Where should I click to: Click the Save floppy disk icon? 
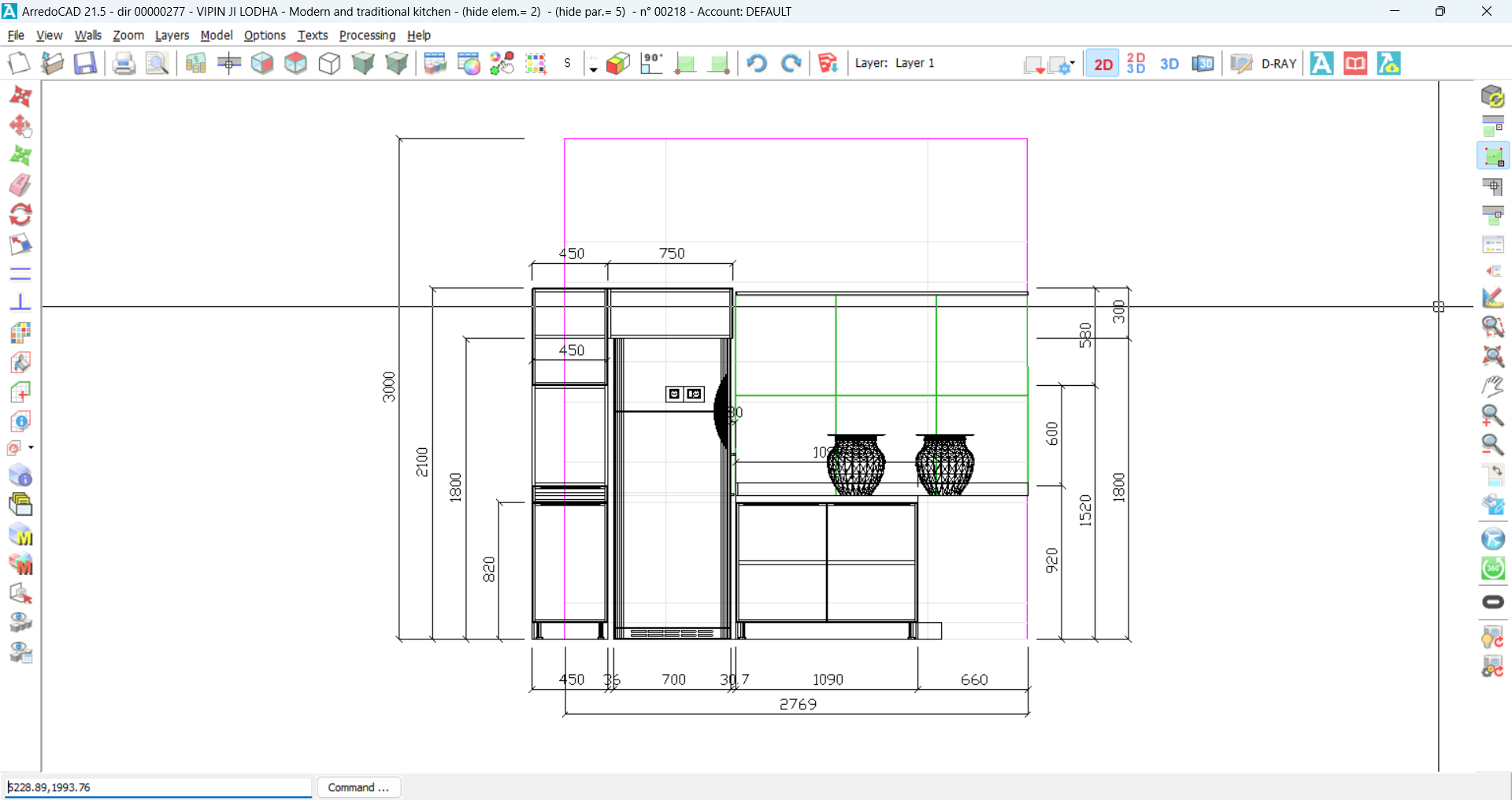point(85,63)
